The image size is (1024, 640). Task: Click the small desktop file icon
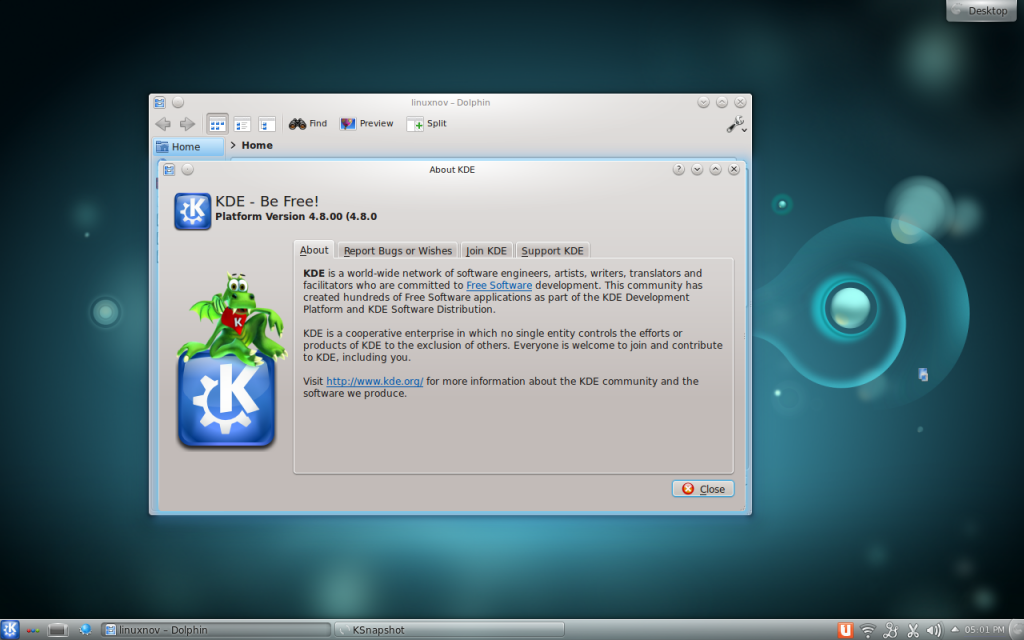point(923,375)
